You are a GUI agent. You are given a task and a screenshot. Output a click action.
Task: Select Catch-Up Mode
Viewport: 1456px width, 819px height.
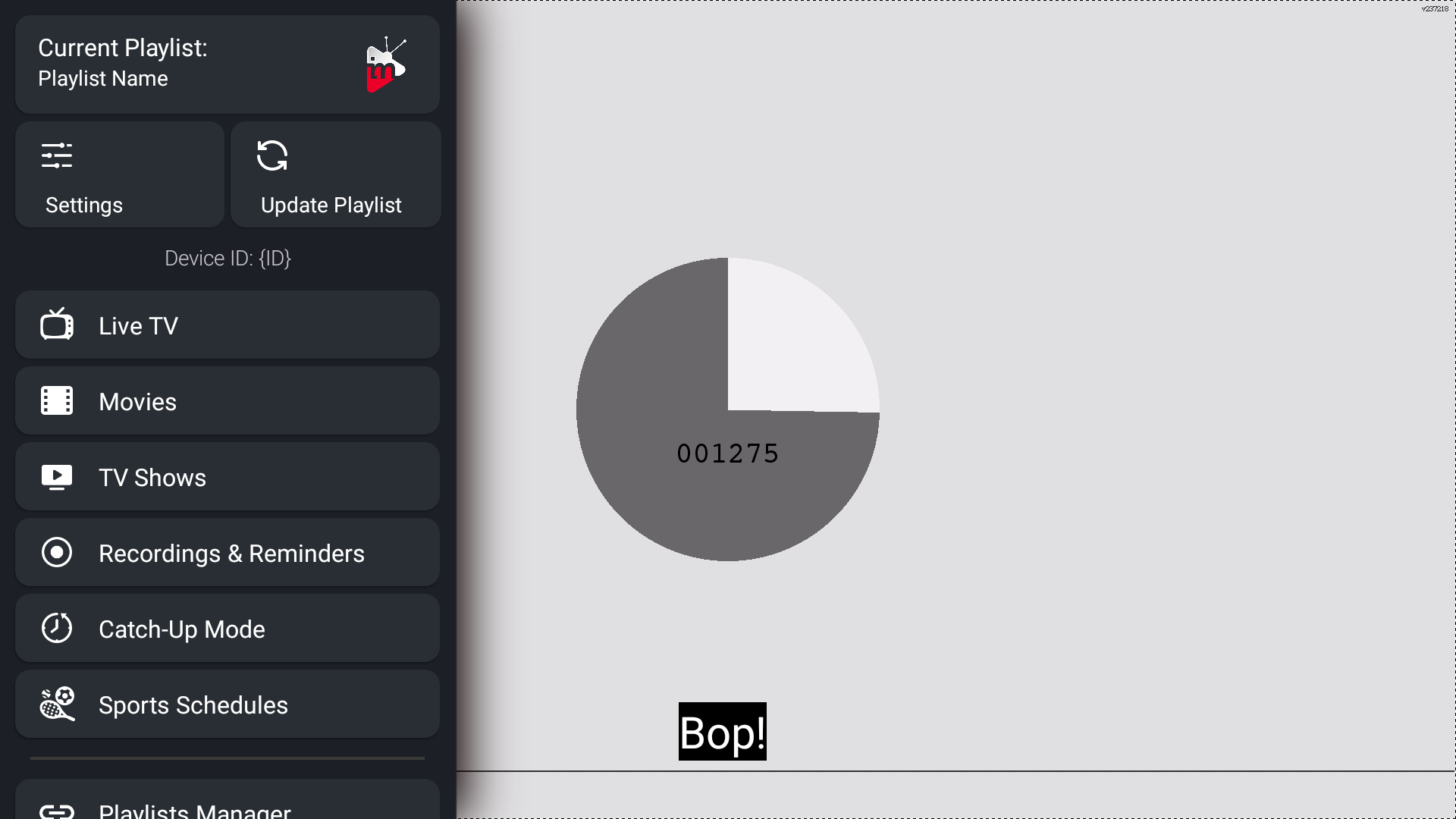coord(227,628)
